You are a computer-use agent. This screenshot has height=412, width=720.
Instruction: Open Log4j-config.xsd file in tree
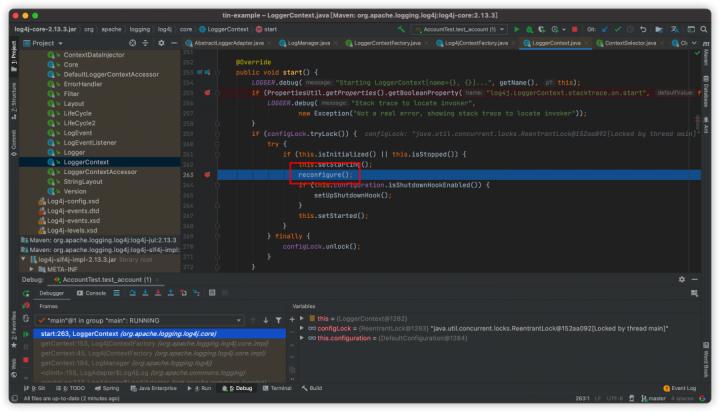73,201
